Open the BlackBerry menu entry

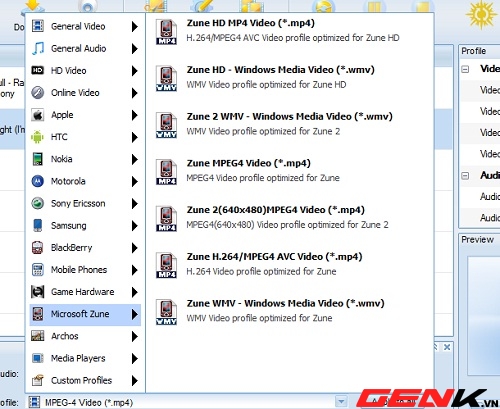pyautogui.click(x=85, y=248)
